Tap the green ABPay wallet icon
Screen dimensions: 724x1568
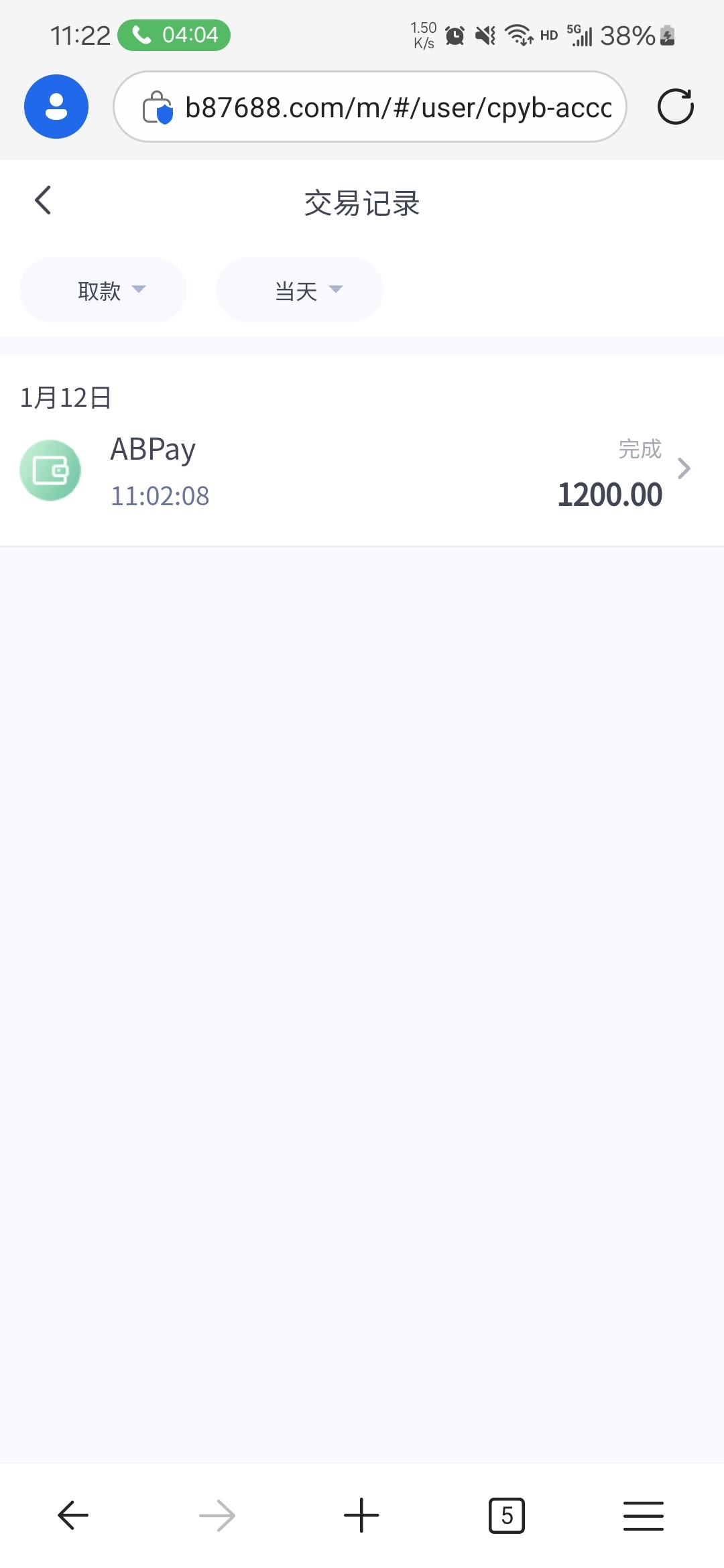pos(50,470)
